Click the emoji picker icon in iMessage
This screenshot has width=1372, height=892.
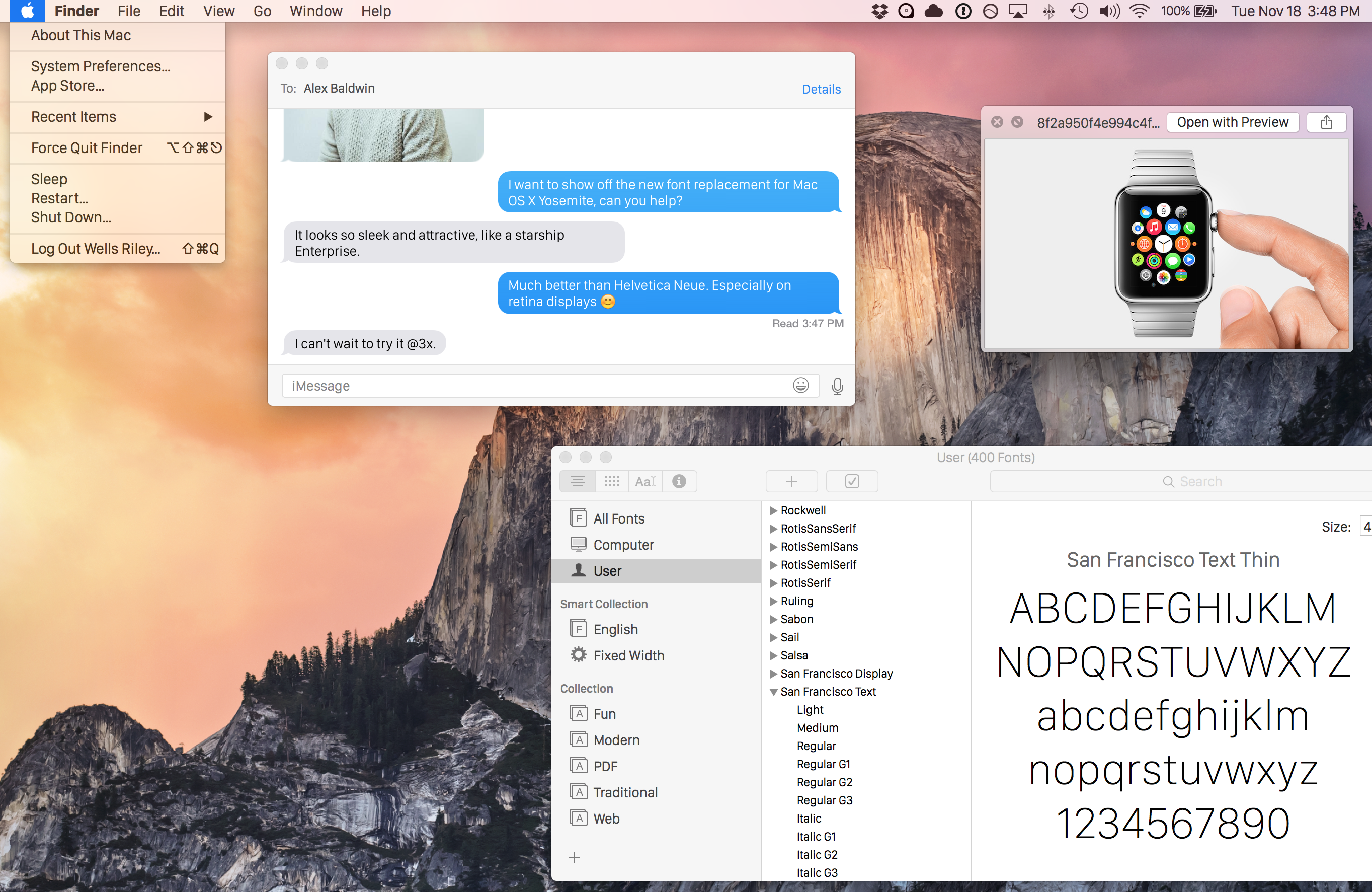[801, 385]
